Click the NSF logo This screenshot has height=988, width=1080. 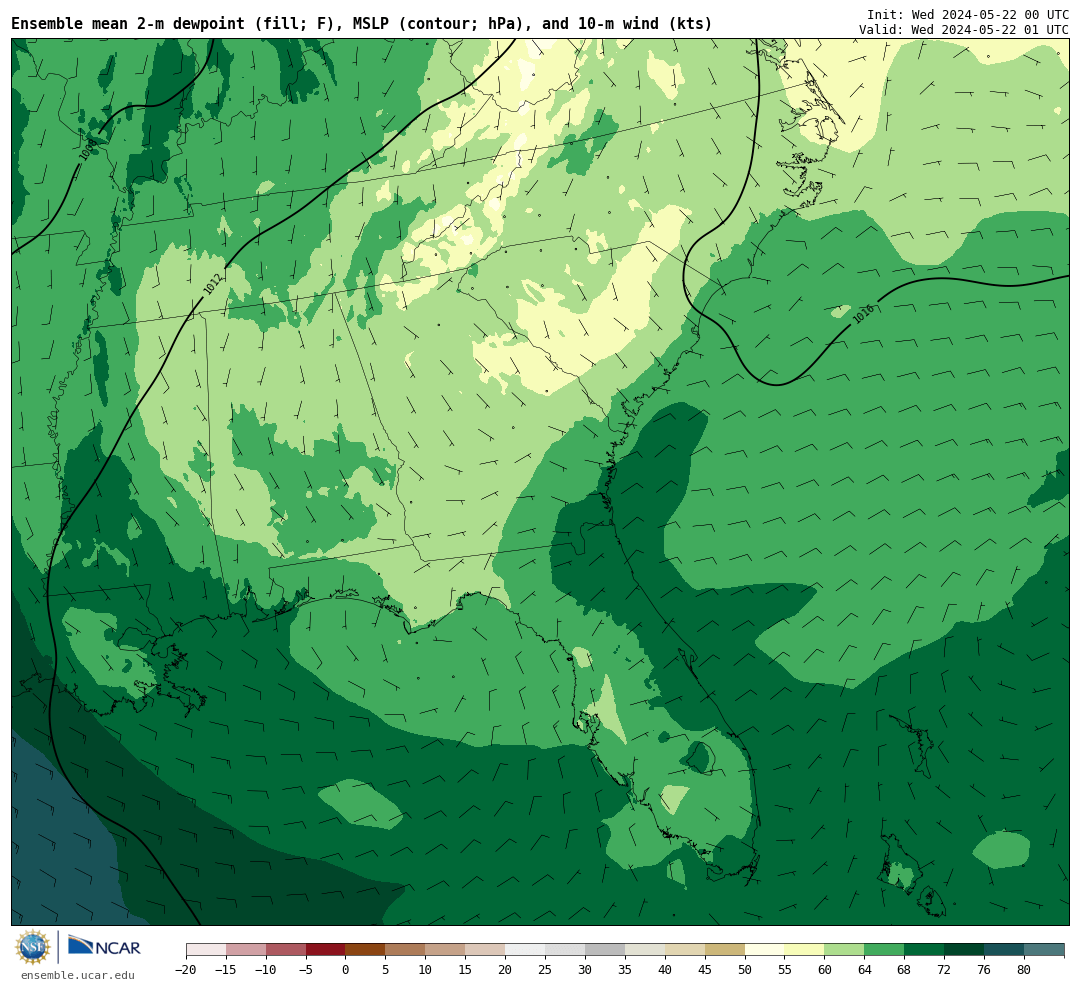[33, 947]
